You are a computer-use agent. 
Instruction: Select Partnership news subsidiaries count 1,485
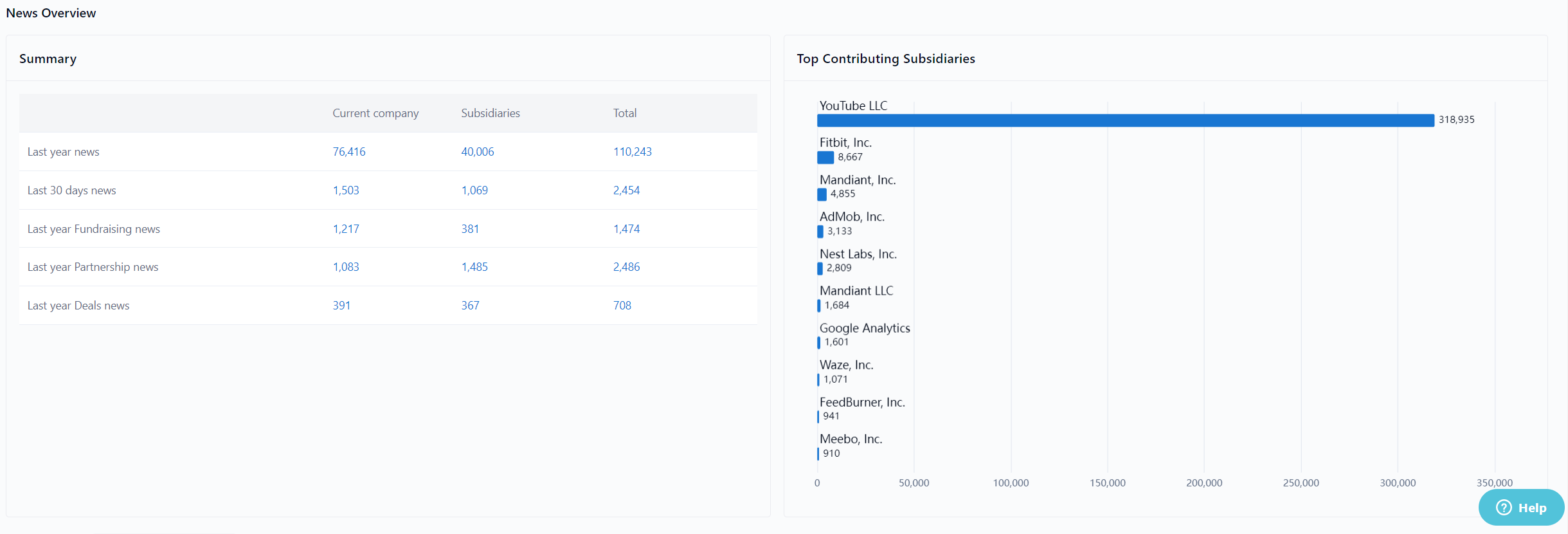(474, 267)
